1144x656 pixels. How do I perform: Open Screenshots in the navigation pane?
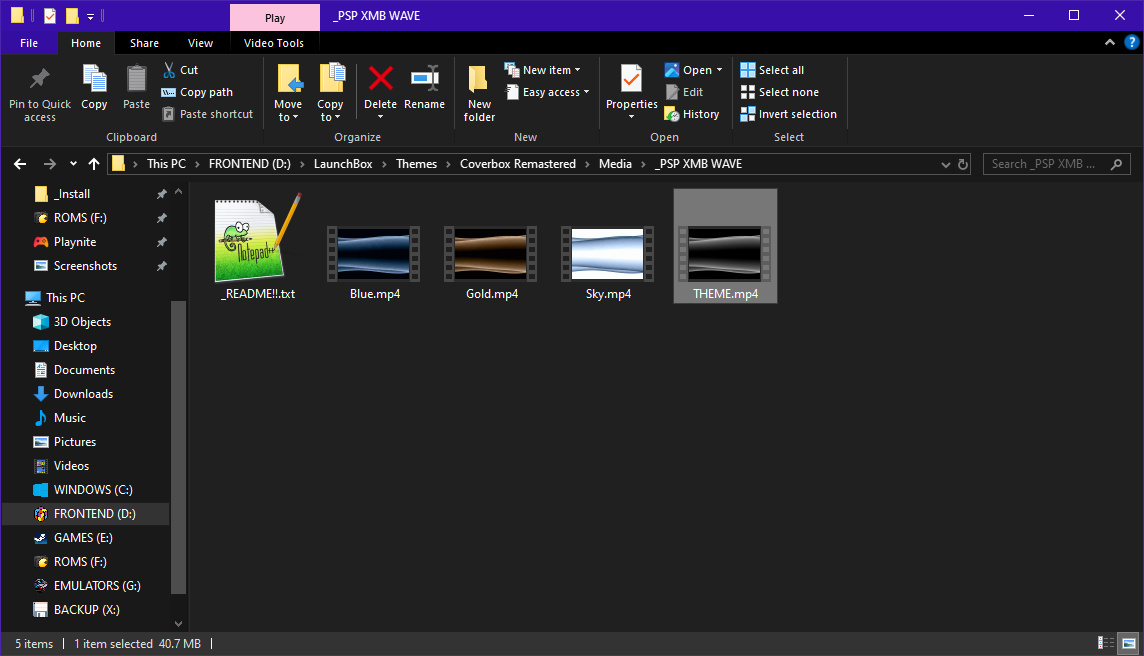click(85, 266)
